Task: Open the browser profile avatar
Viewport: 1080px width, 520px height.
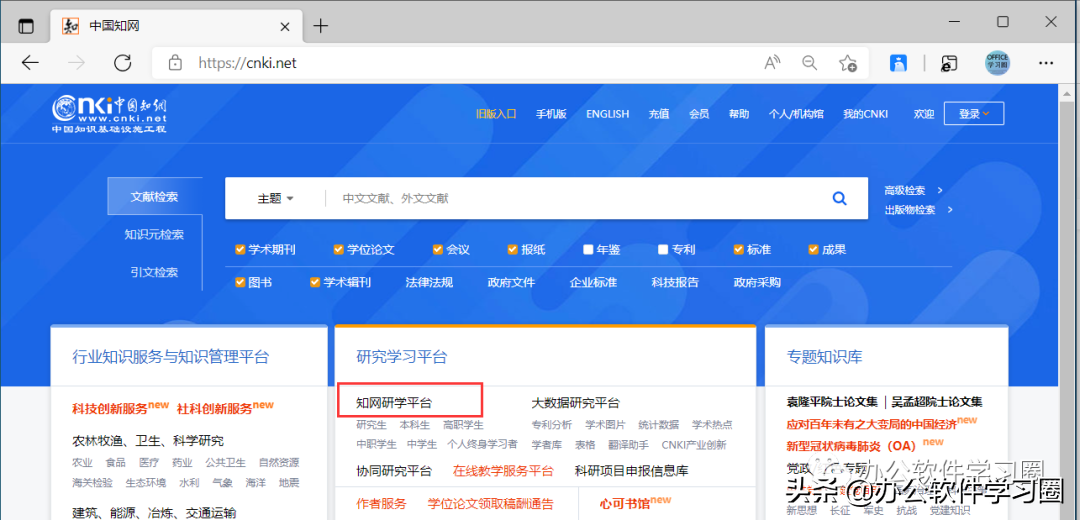Action: [997, 63]
